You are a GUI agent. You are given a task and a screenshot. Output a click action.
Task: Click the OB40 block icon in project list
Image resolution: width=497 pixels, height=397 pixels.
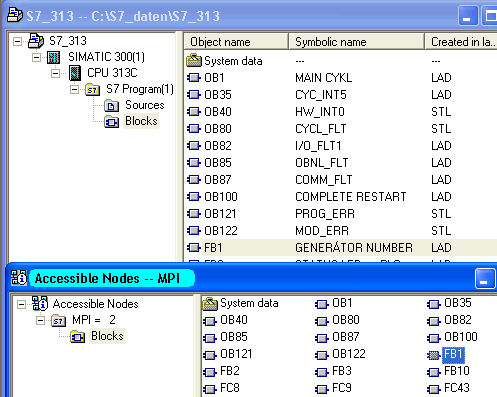tap(194, 112)
